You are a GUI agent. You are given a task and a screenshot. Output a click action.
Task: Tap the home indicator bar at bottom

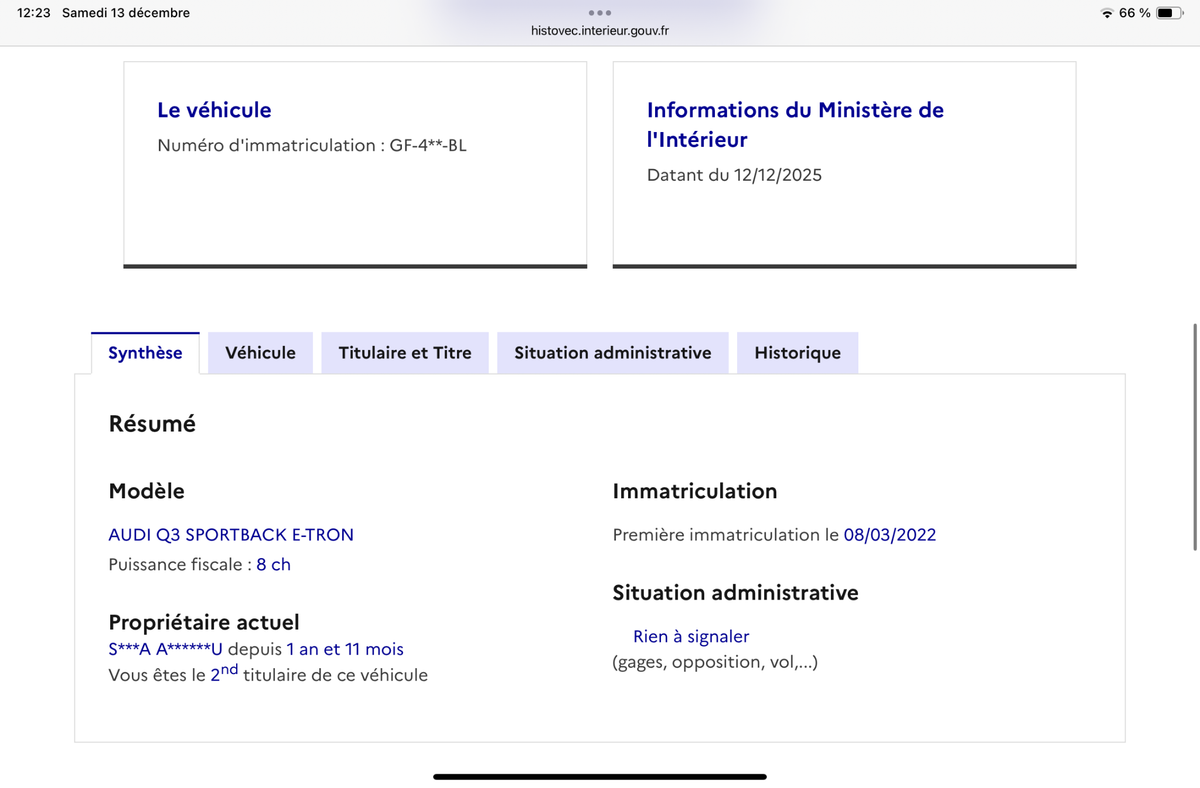[600, 776]
